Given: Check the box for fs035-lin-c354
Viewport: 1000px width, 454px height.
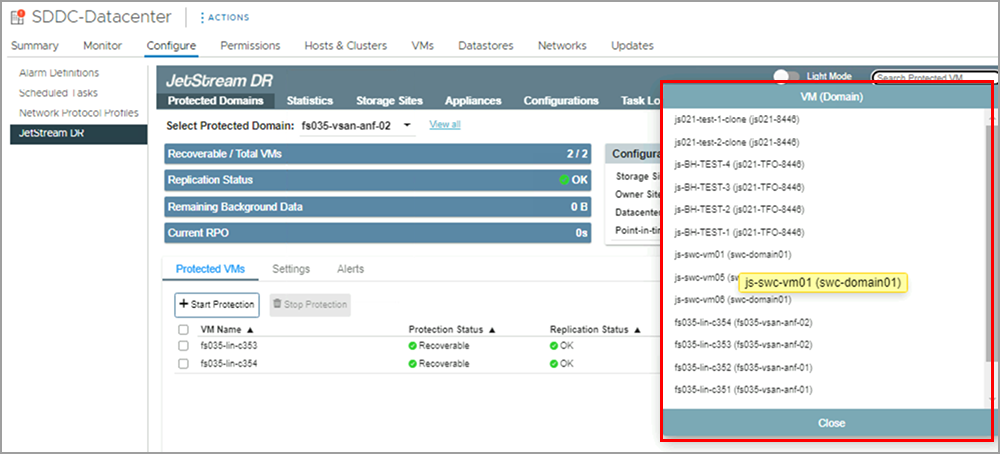Looking at the screenshot, I should pyautogui.click(x=183, y=363).
